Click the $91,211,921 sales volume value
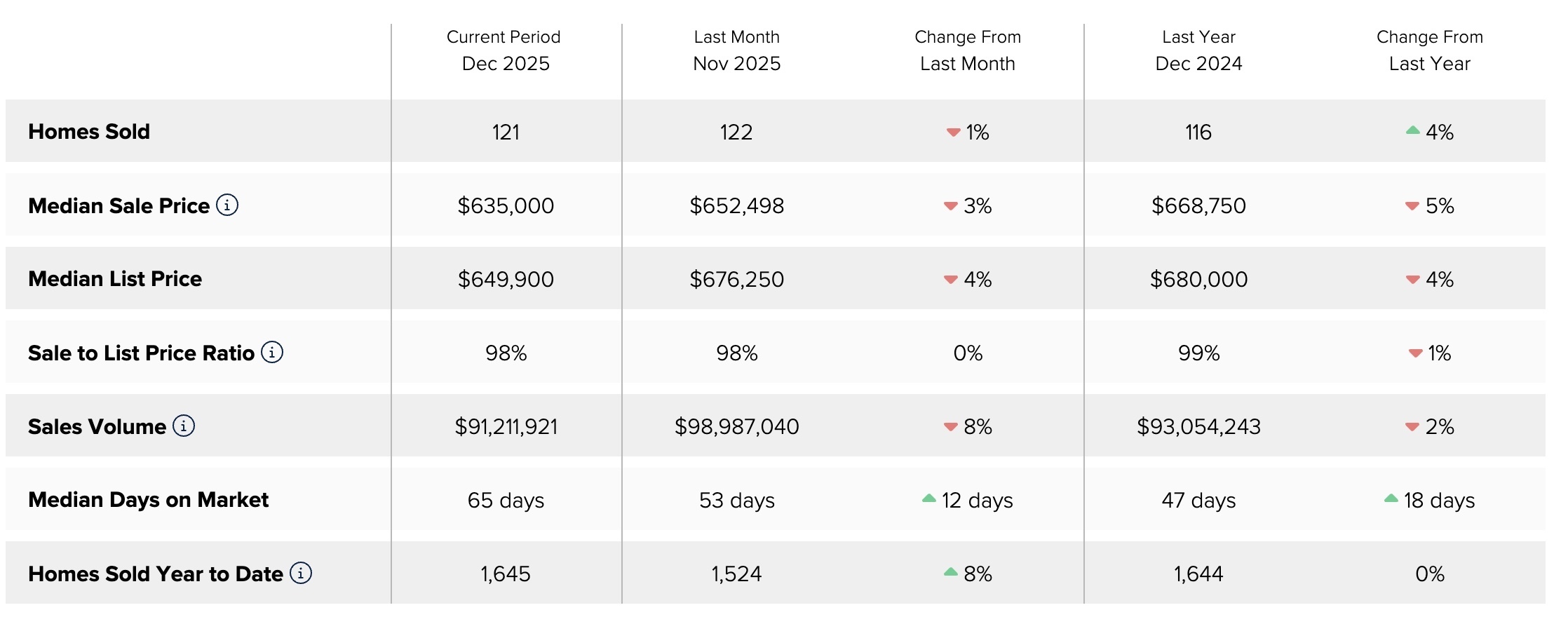The width and height of the screenshot is (1568, 624). 506,426
